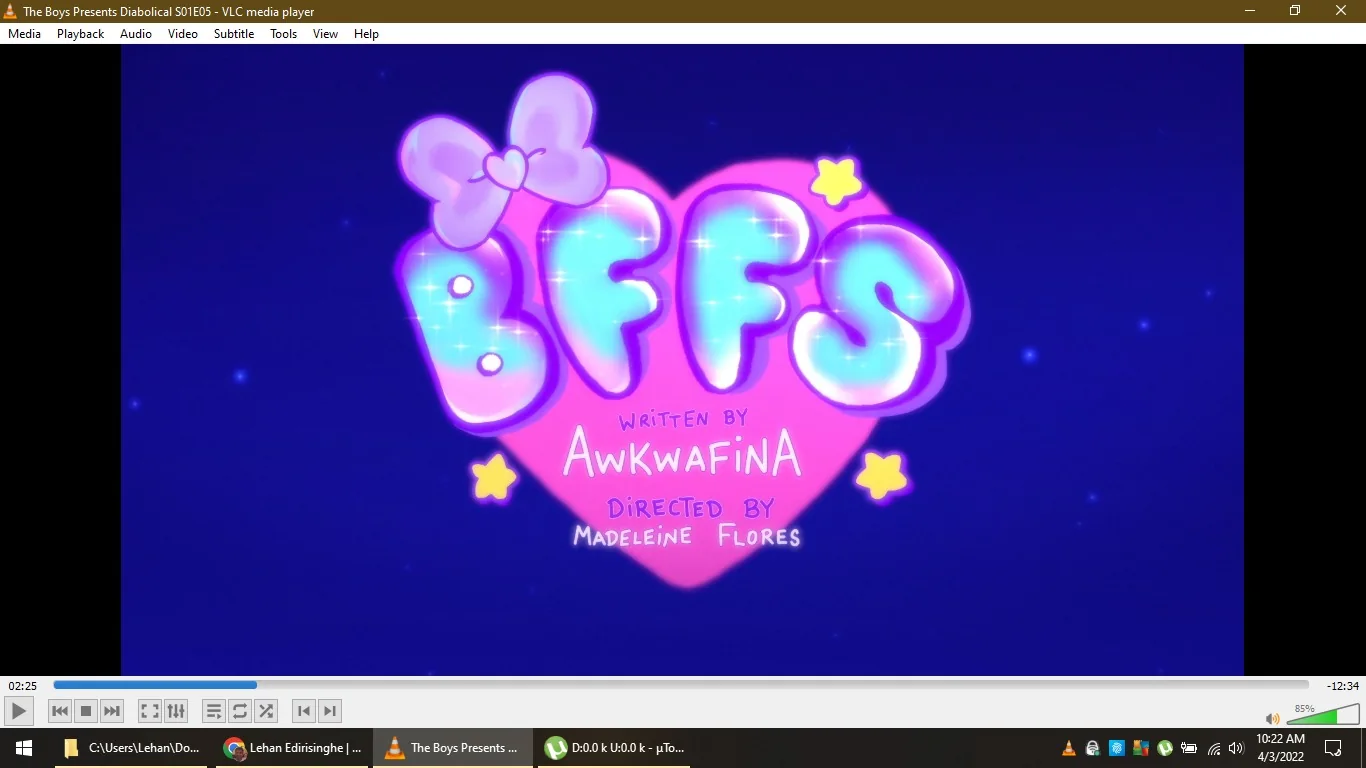Screen dimensions: 1366x768
Task: Open µTorrent icon in system tray
Action: tap(1165, 748)
